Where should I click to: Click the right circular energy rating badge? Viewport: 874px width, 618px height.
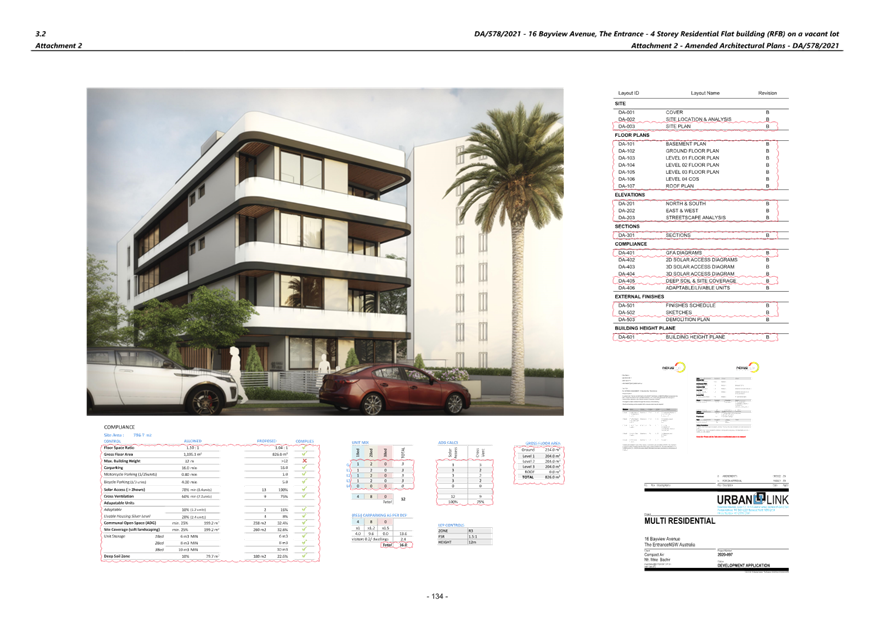coord(753,367)
